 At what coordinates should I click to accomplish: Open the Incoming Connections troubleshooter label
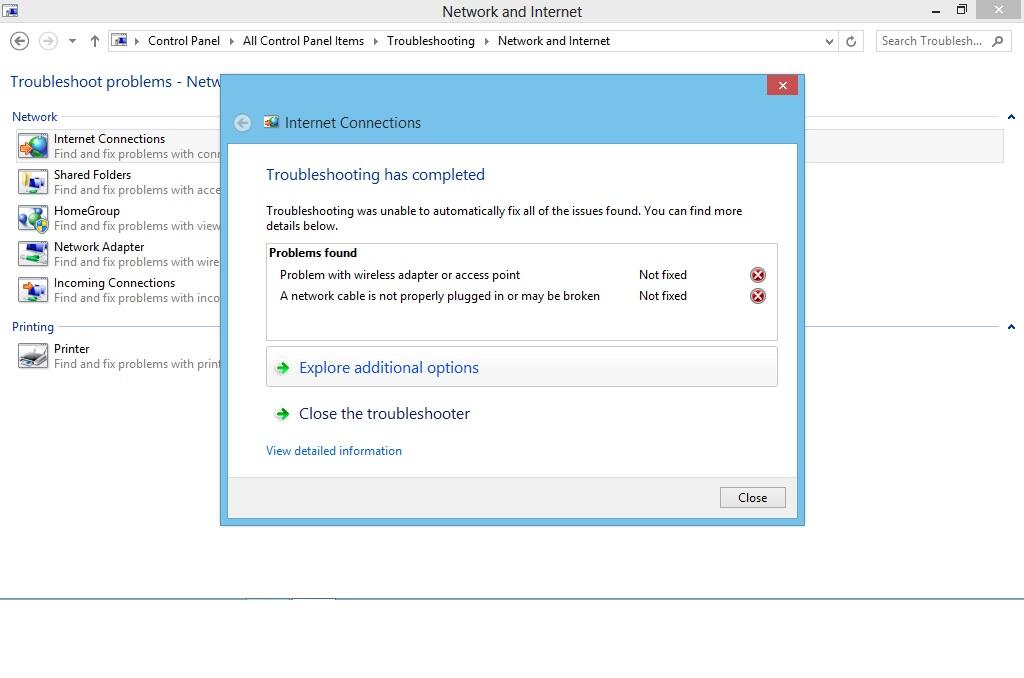pyautogui.click(x=114, y=283)
